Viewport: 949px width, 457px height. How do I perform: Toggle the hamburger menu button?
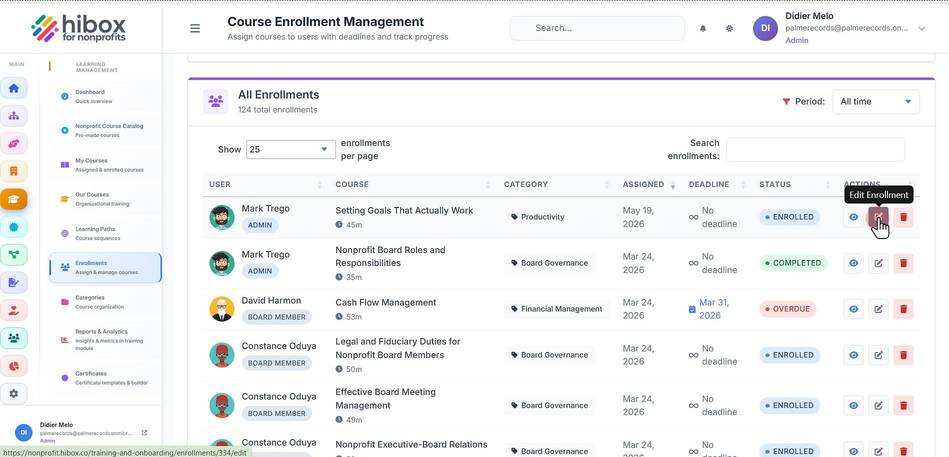(x=195, y=28)
